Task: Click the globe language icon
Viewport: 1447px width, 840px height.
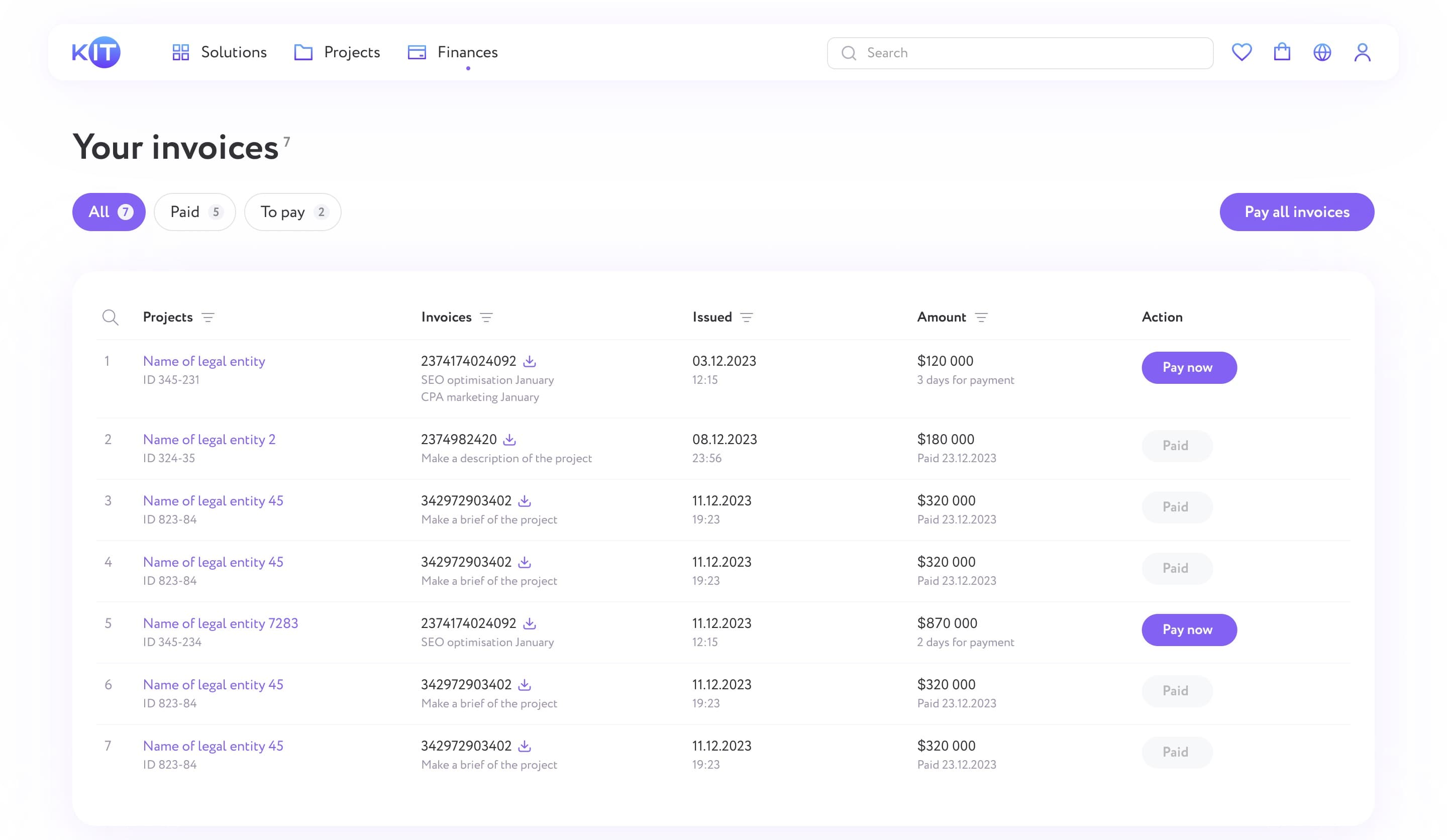Action: point(1322,52)
